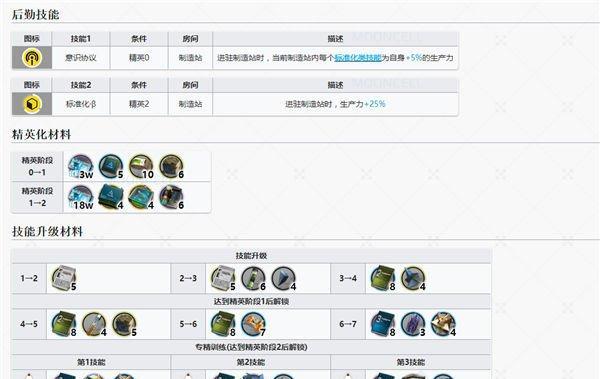This screenshot has height=379, width=600.
Task: Open the count-6 material in 精英阶段 1→2
Action: point(171,198)
